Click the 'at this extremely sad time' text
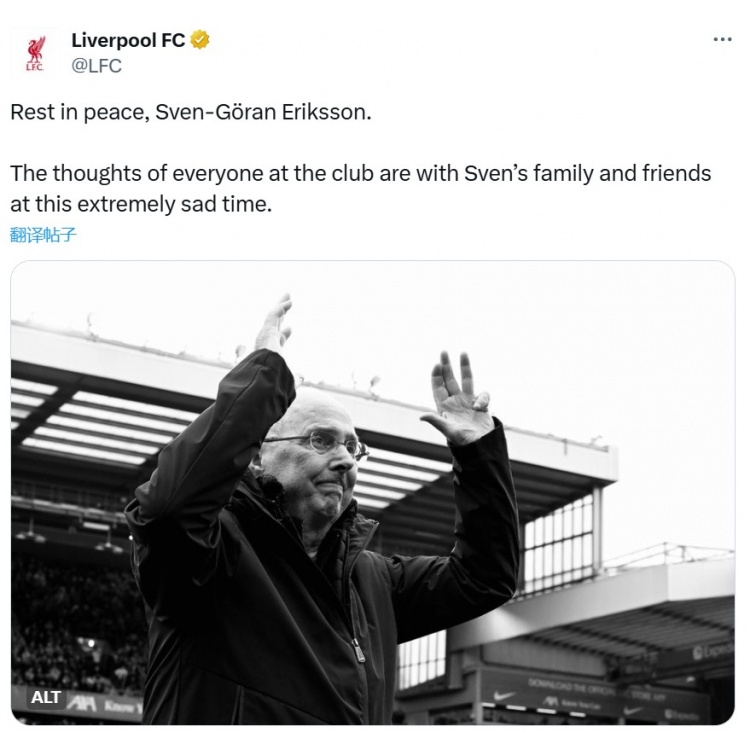The width and height of the screenshot is (750, 732). 140,203
